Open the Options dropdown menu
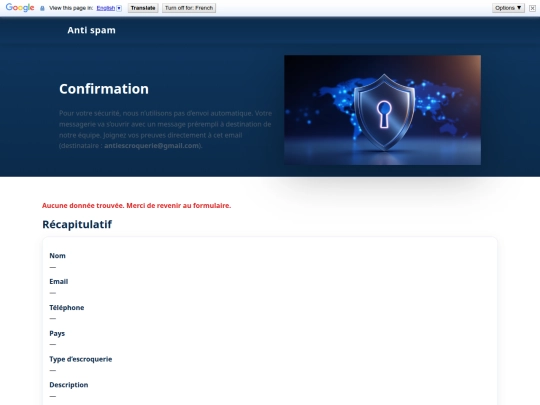Viewport: 540px width, 405px height. (x=508, y=8)
